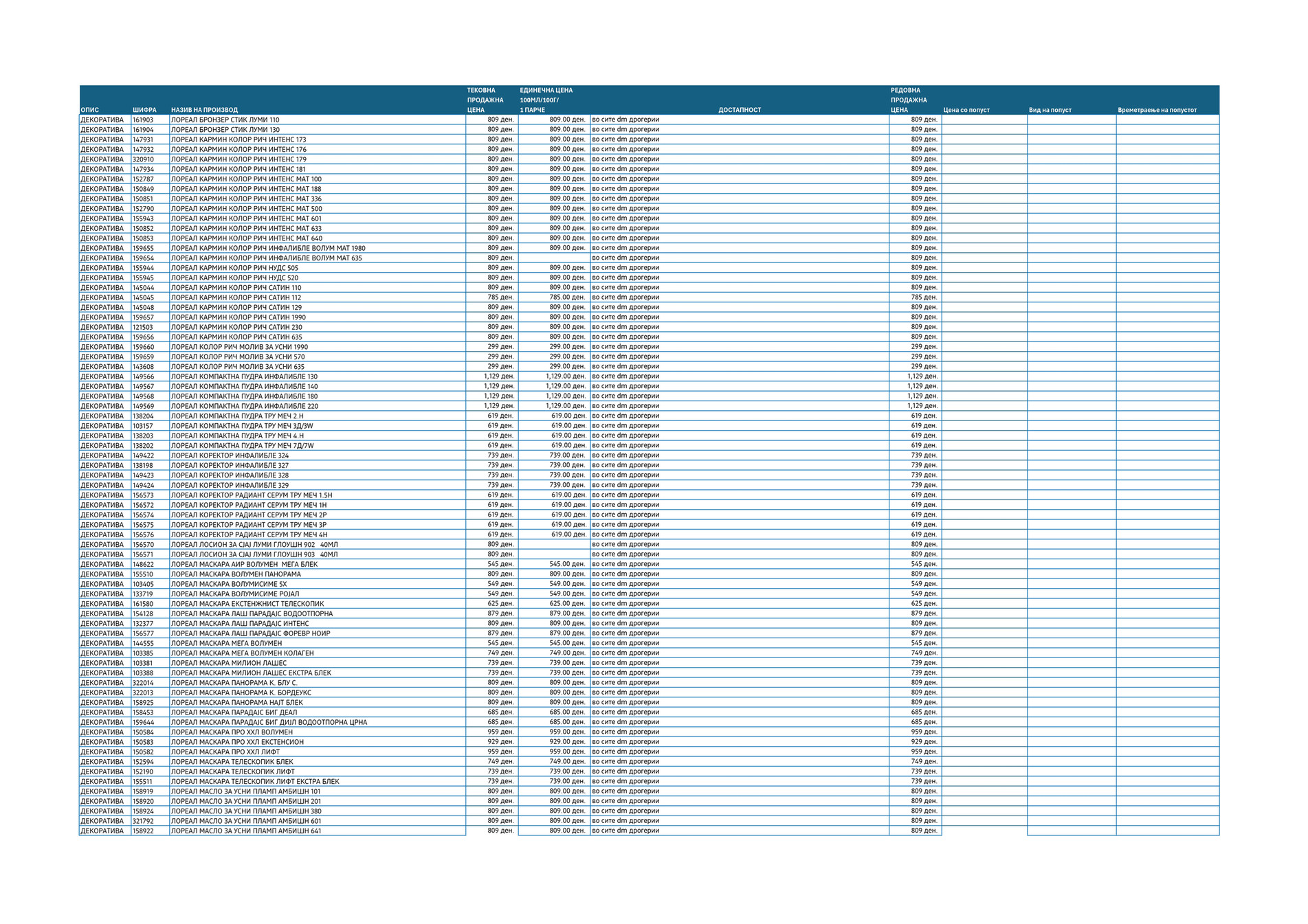This screenshot has width=1308, height=924.
Task: Click 'ЛОРЕАЛ КОРЕКТОР РАДИАНТ СЕРУМ ТРУ МЕЧ 1.5Н'
Action: tap(252, 495)
